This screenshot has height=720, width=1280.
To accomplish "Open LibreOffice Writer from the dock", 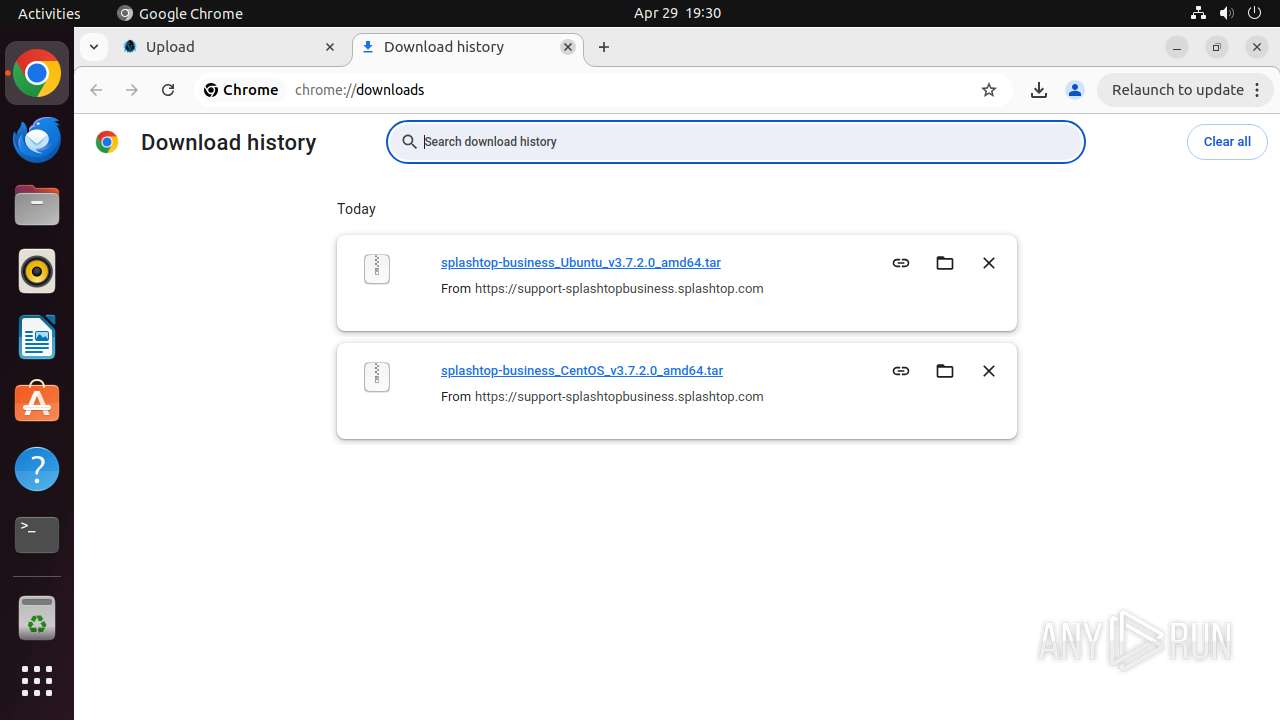I will point(37,337).
